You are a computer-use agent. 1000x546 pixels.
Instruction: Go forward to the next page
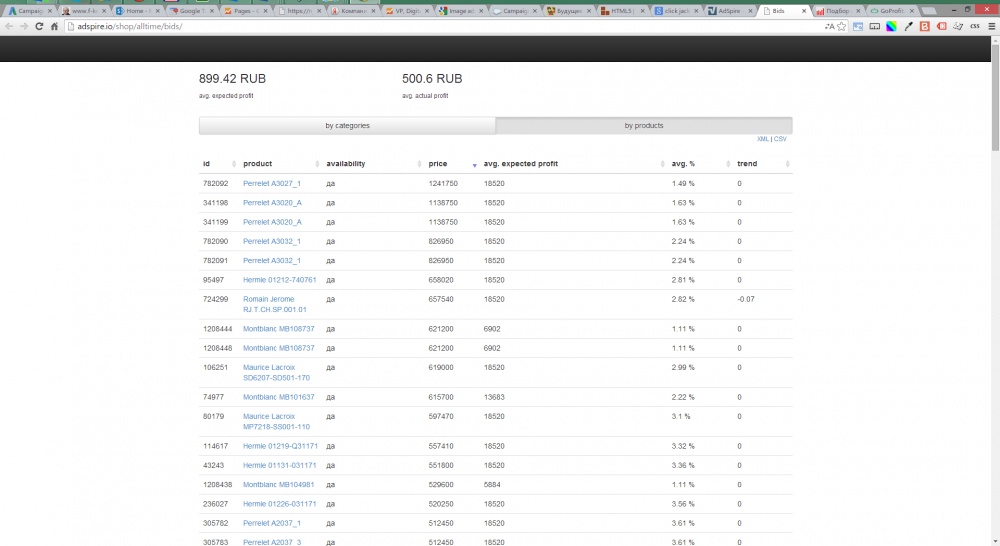click(x=24, y=26)
